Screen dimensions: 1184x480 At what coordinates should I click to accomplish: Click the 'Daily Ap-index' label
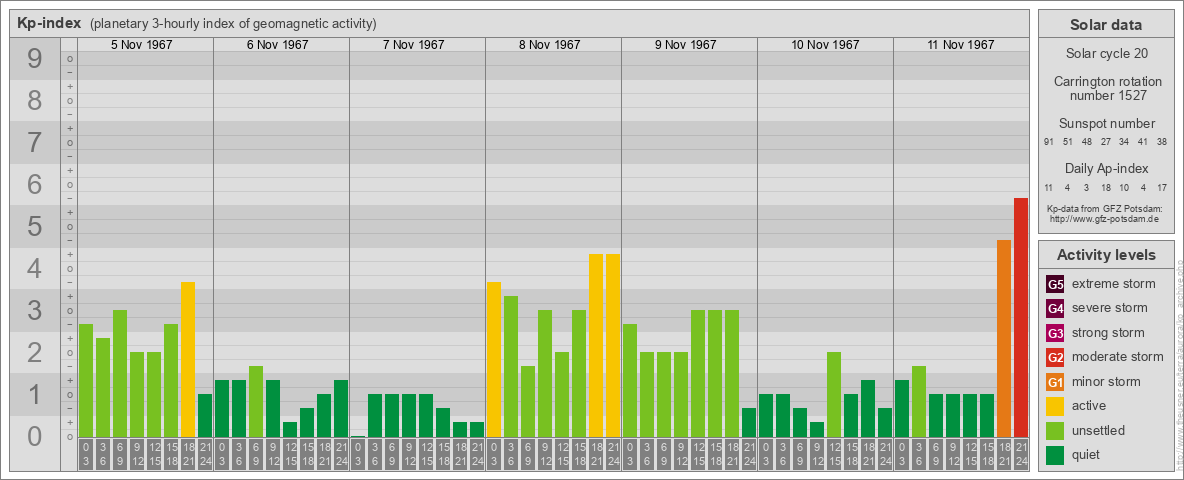click(x=1106, y=168)
